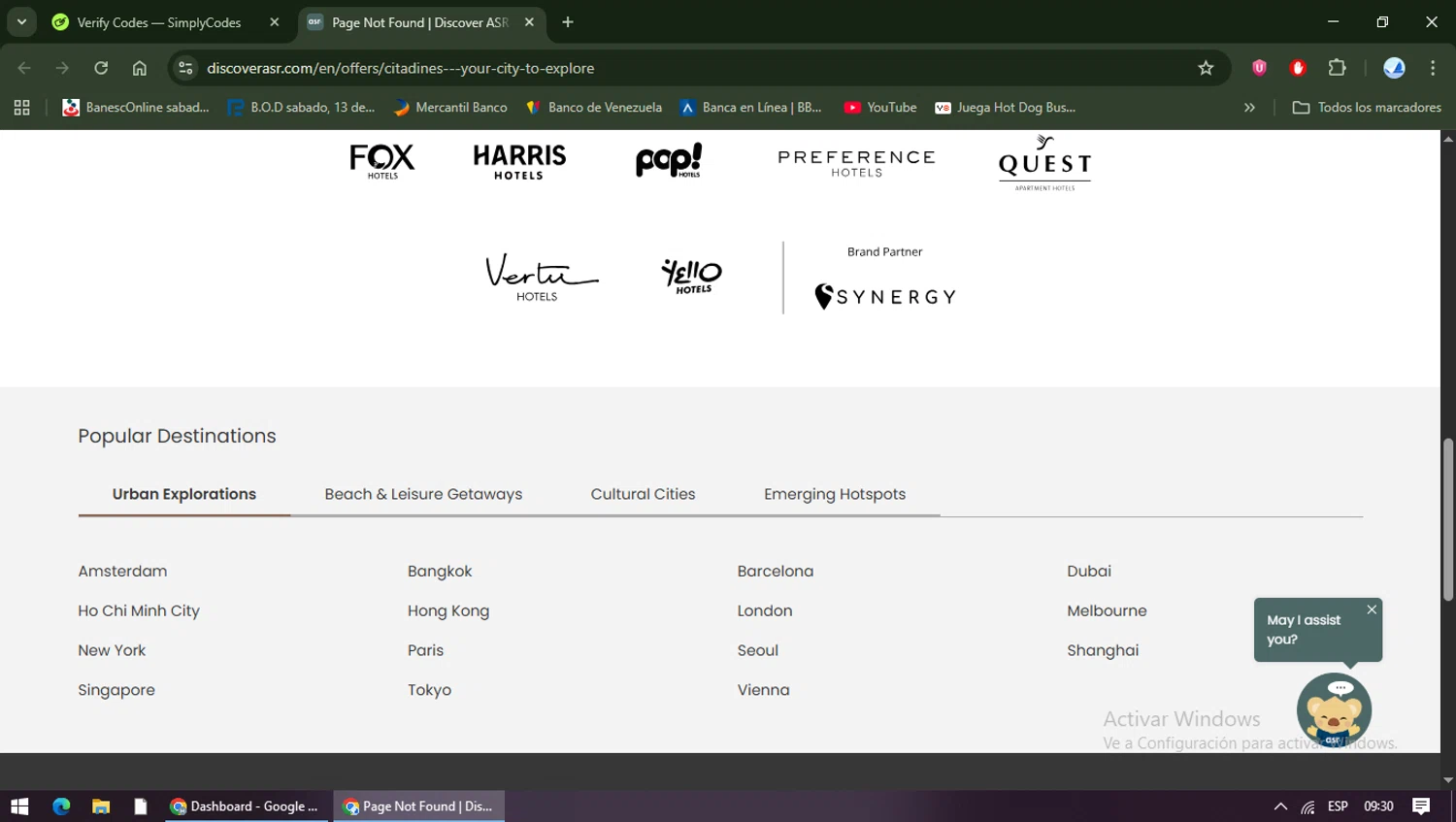Show hidden system tray icons
Image resolution: width=1456 pixels, height=822 pixels.
click(1280, 806)
